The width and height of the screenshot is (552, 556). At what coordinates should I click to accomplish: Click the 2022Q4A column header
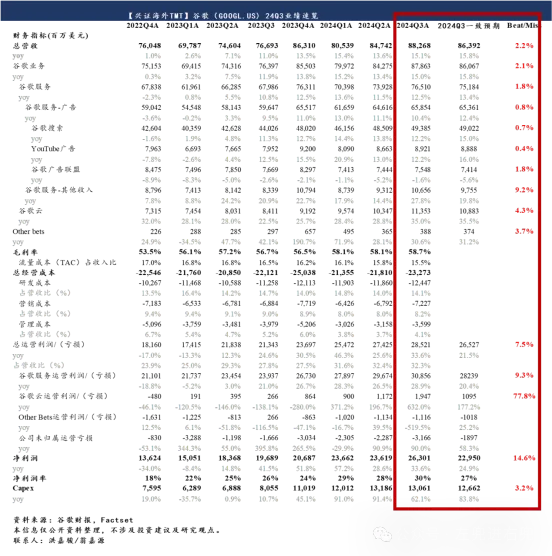pos(143,26)
